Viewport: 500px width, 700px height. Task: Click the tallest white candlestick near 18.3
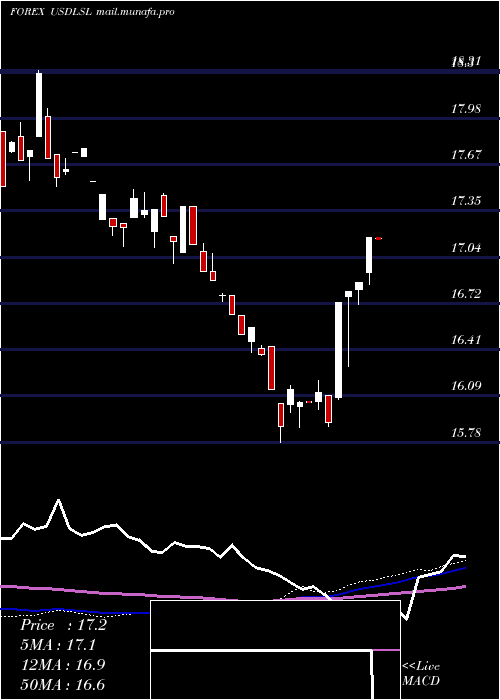click(x=39, y=104)
